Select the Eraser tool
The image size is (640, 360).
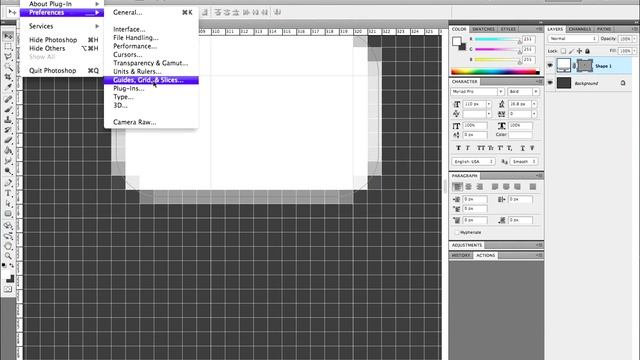(8, 140)
